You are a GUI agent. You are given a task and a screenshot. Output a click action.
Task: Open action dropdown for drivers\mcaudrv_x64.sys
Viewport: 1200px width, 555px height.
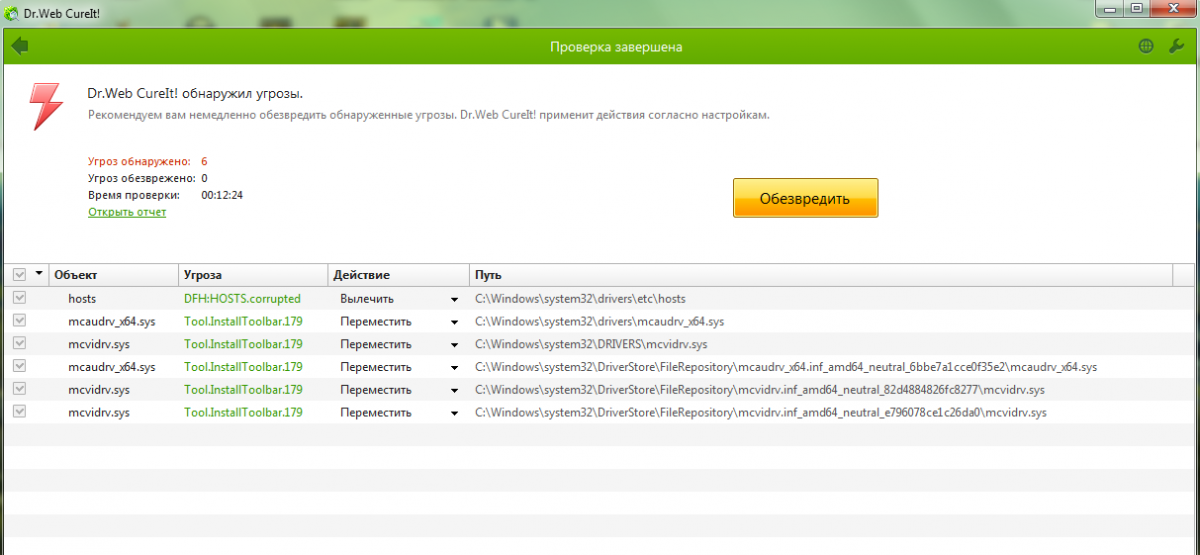(454, 322)
